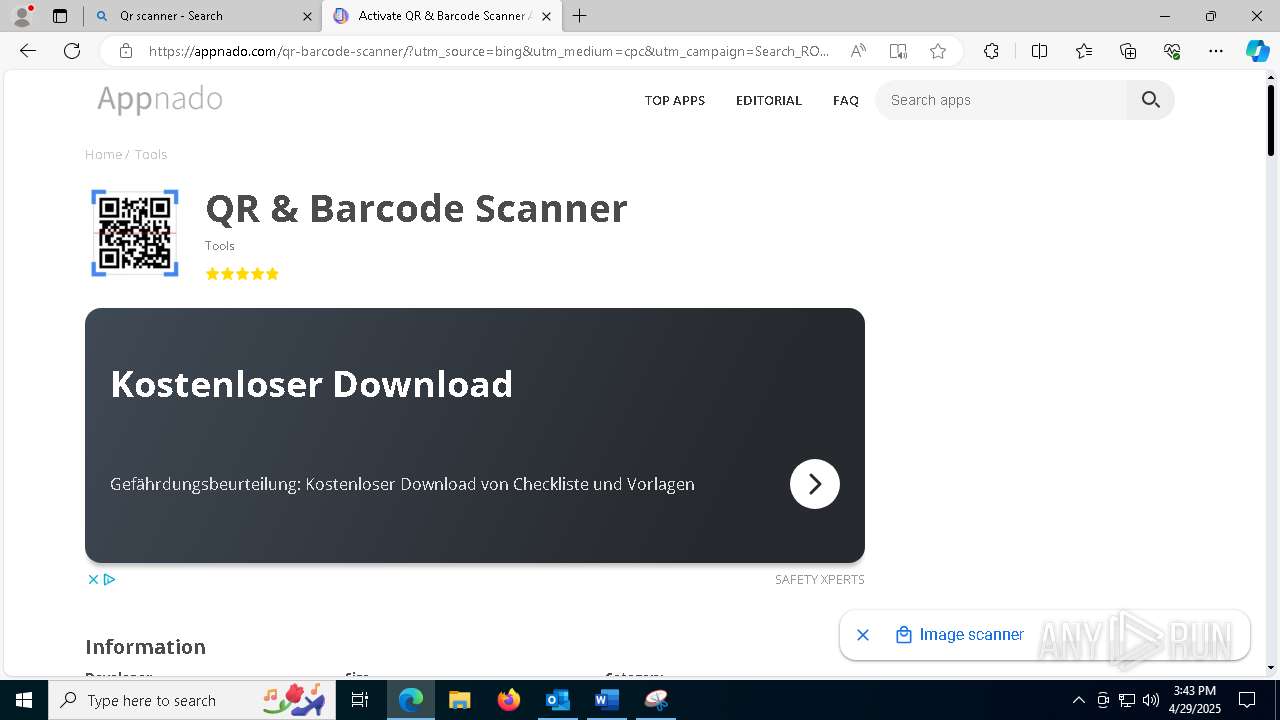This screenshot has width=1280, height=720.
Task: Open immersive reader translate icon
Action: pyautogui.click(x=898, y=51)
